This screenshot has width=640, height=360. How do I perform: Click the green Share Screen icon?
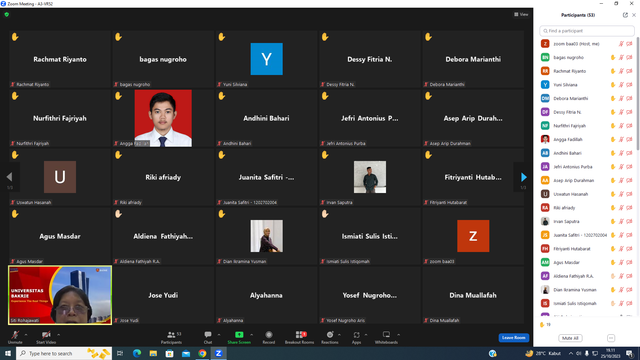coord(239,335)
